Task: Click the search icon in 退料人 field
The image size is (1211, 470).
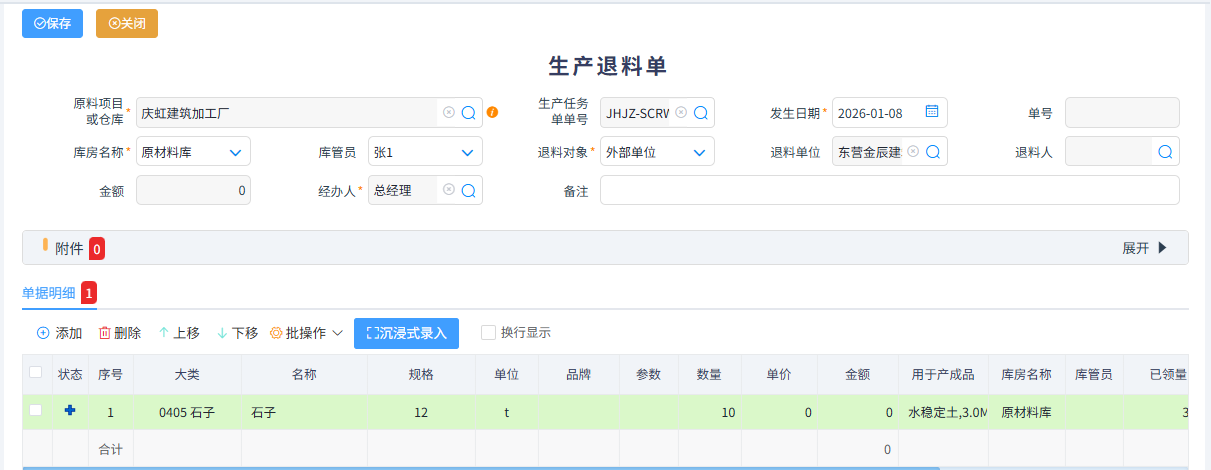Action: [1164, 152]
